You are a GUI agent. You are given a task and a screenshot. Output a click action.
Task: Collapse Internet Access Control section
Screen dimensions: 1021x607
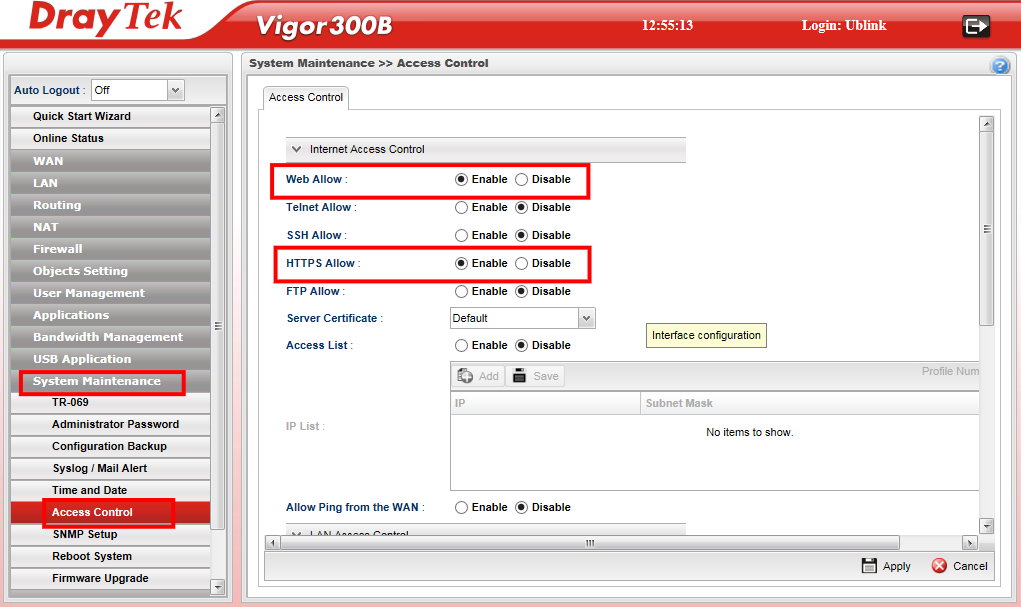coord(296,150)
